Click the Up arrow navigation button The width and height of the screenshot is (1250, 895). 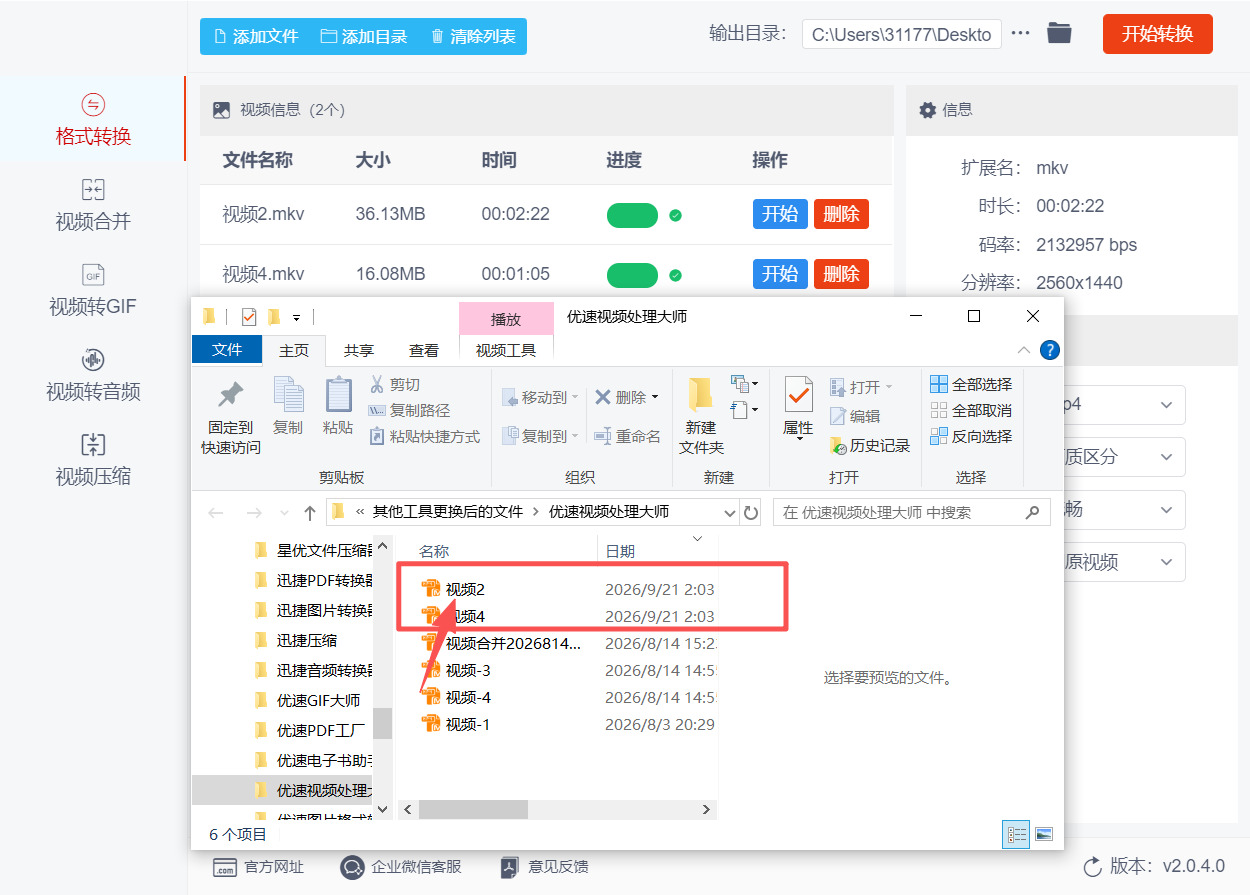pos(310,513)
